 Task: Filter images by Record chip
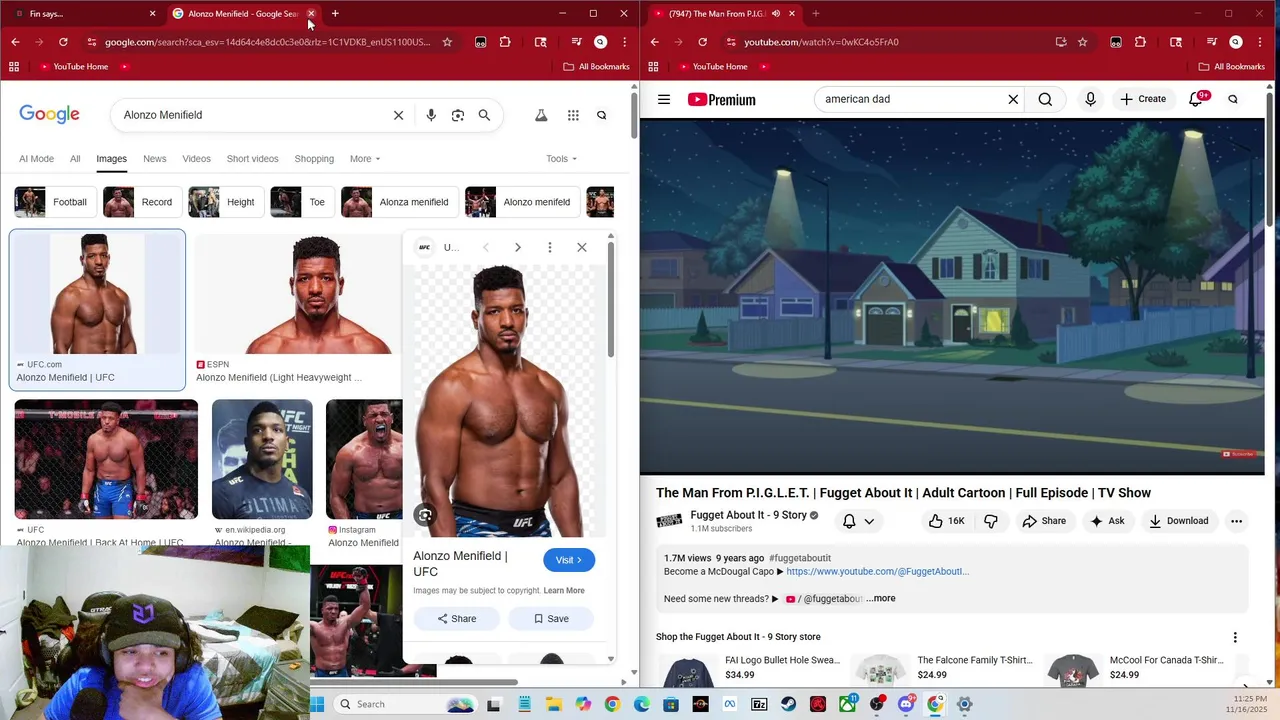pyautogui.click(x=142, y=202)
